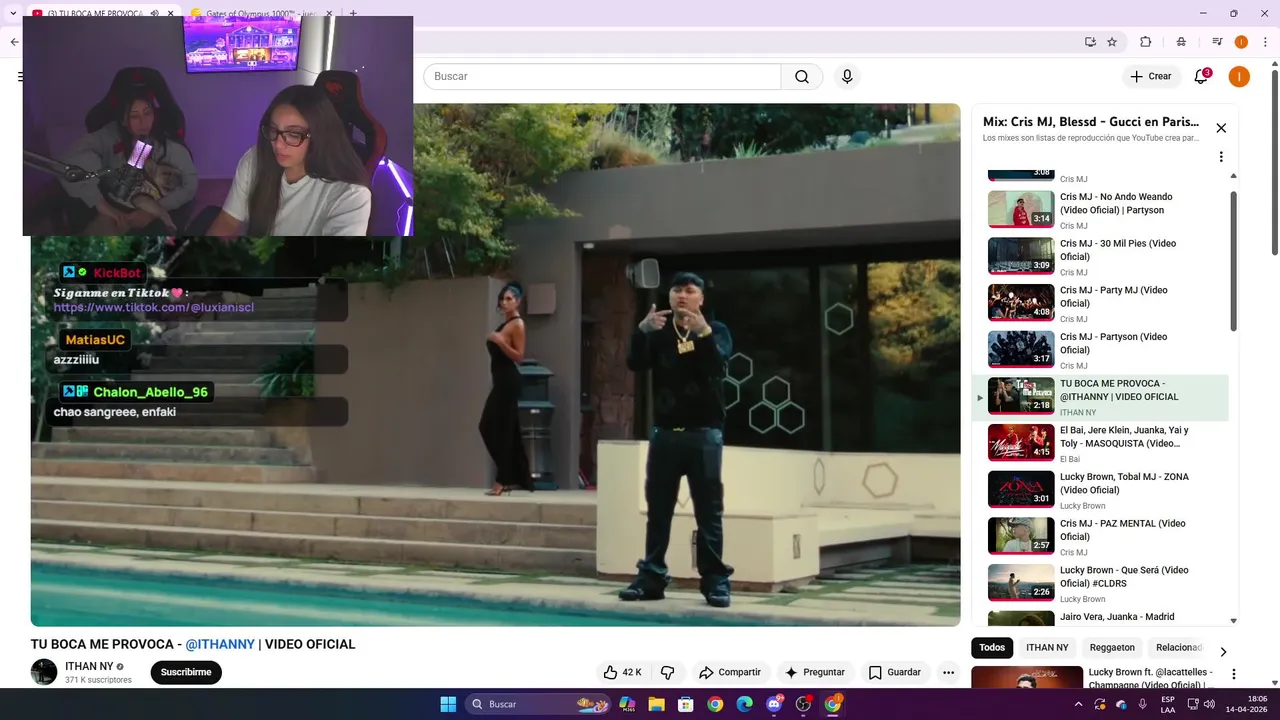This screenshot has height=720, width=1280.
Task: Close the Mix playlist panel
Action: click(x=1221, y=128)
